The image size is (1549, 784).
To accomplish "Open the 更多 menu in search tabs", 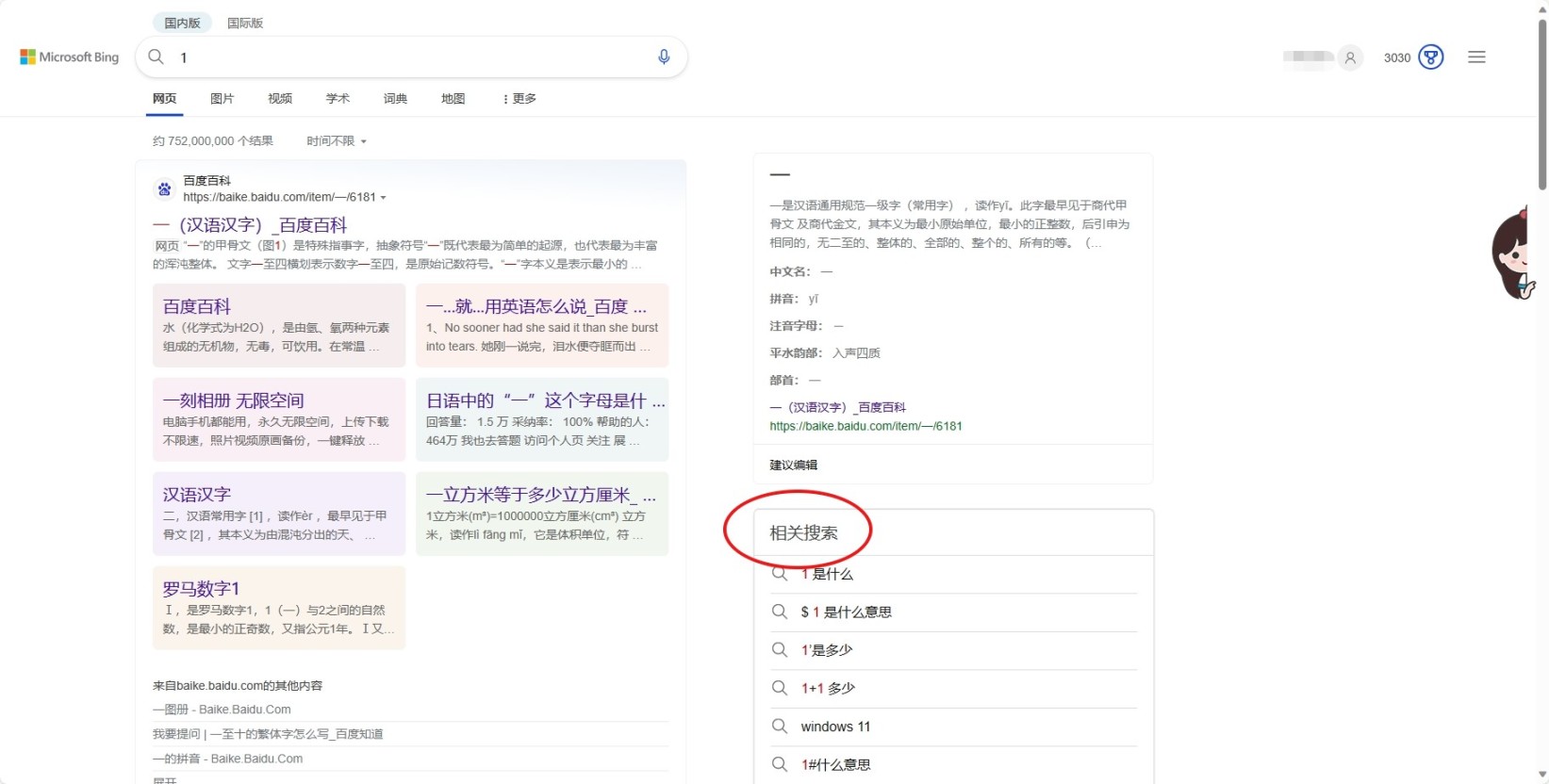I will [x=519, y=99].
